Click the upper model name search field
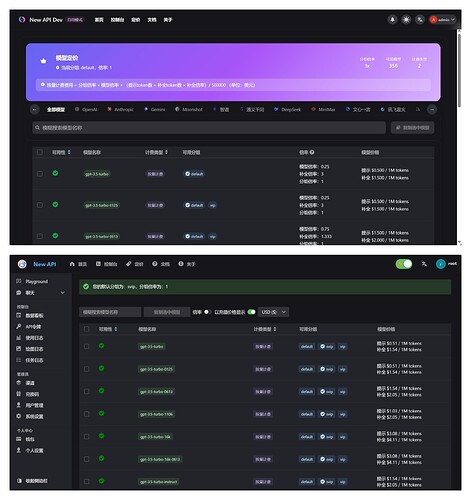The height and width of the screenshot is (500, 471). pyautogui.click(x=209, y=128)
